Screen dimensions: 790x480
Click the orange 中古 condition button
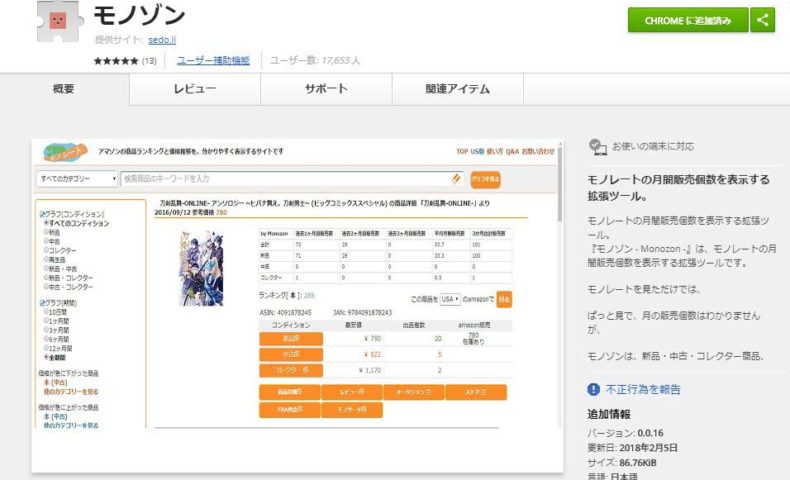[x=291, y=355]
